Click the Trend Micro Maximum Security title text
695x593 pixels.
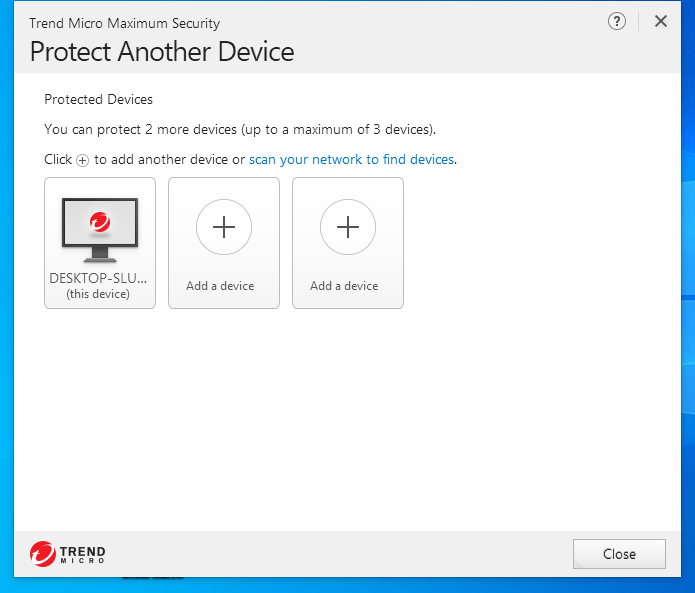[x=125, y=23]
